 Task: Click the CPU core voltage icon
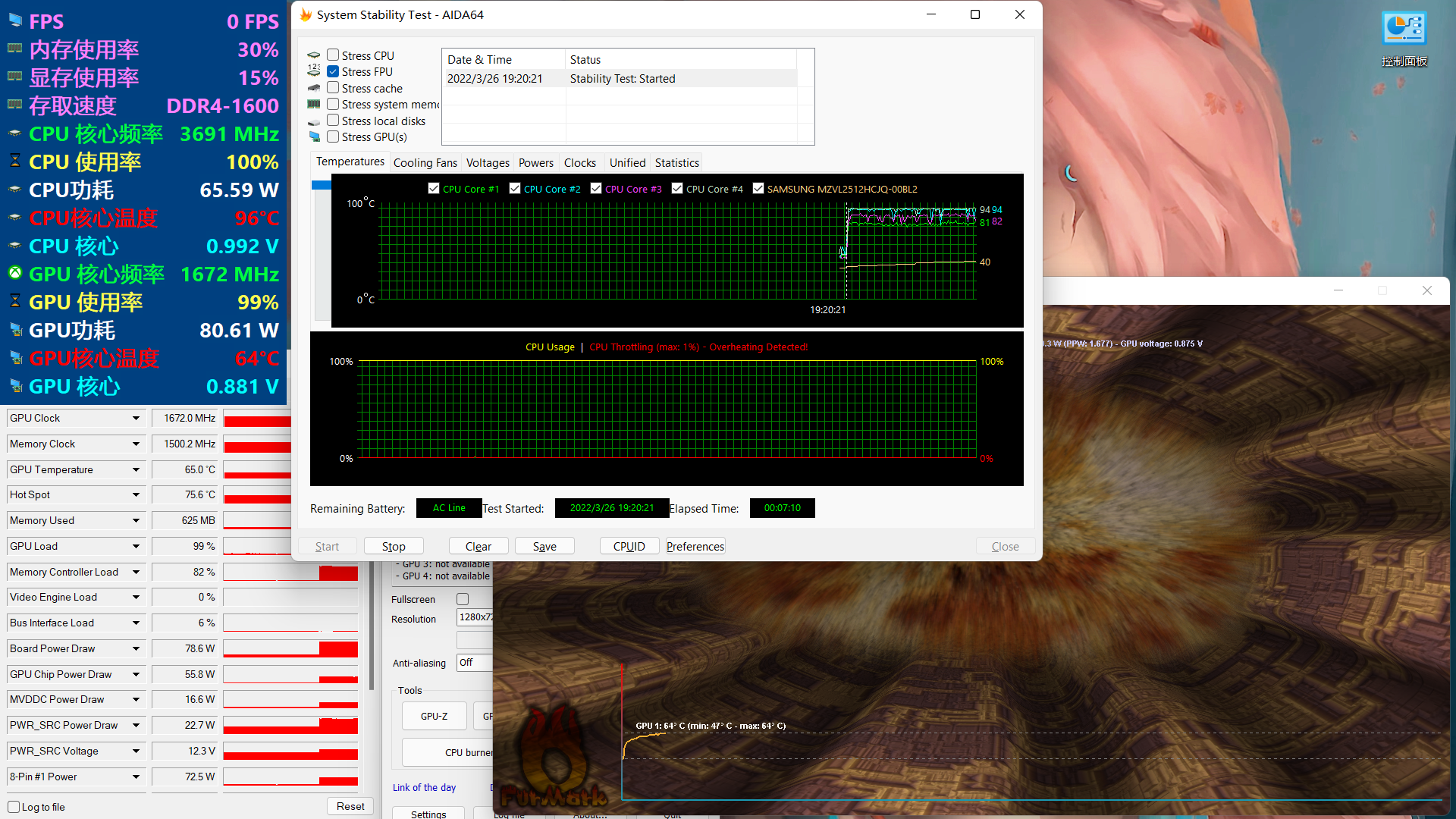14,246
